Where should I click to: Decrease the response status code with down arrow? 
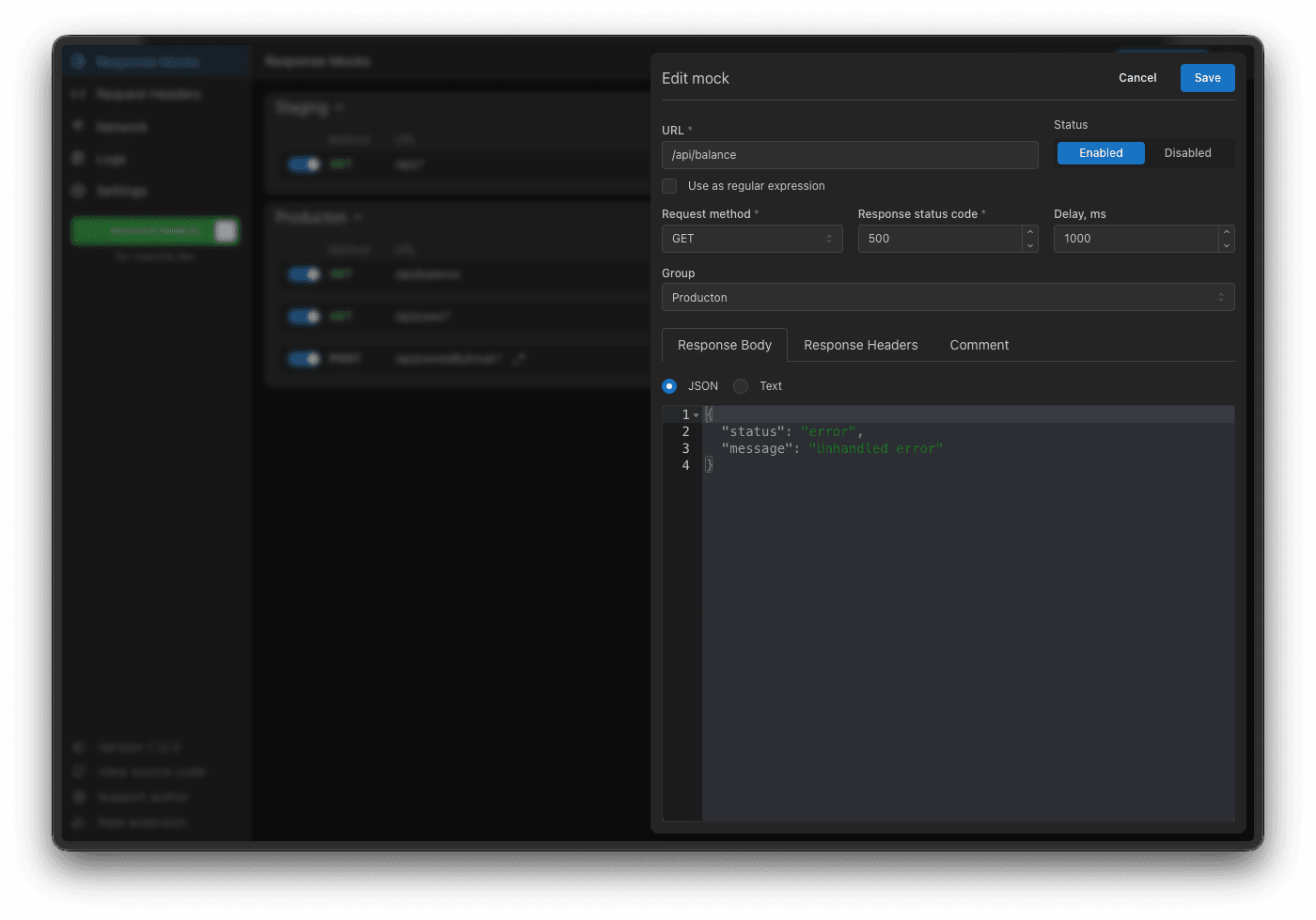pyautogui.click(x=1030, y=245)
